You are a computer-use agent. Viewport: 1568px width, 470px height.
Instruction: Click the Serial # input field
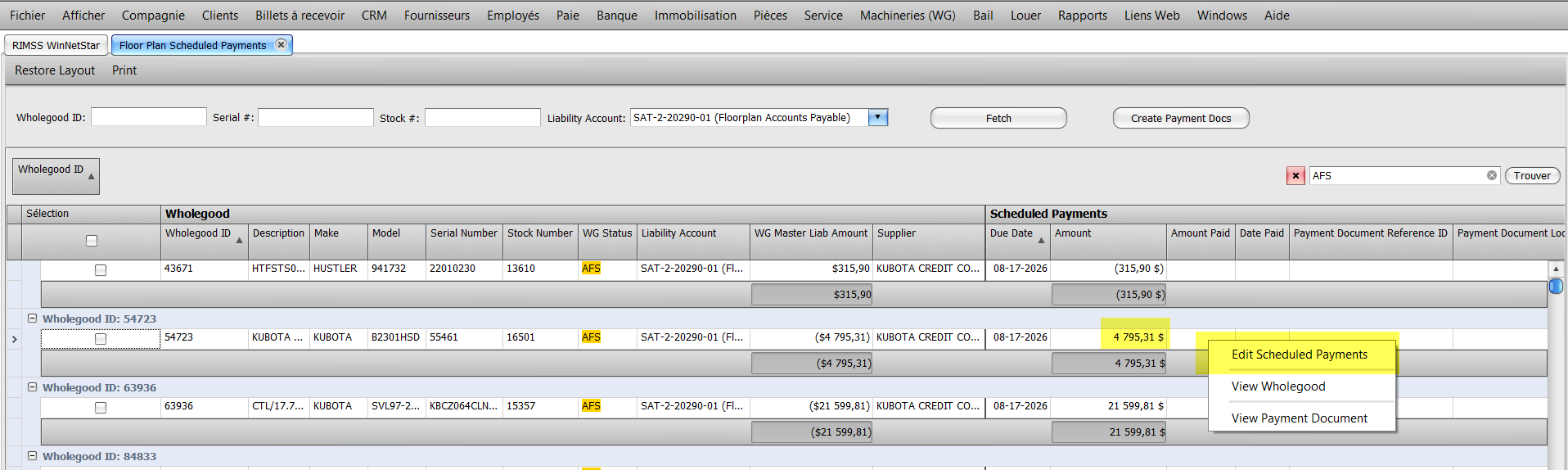pos(316,117)
